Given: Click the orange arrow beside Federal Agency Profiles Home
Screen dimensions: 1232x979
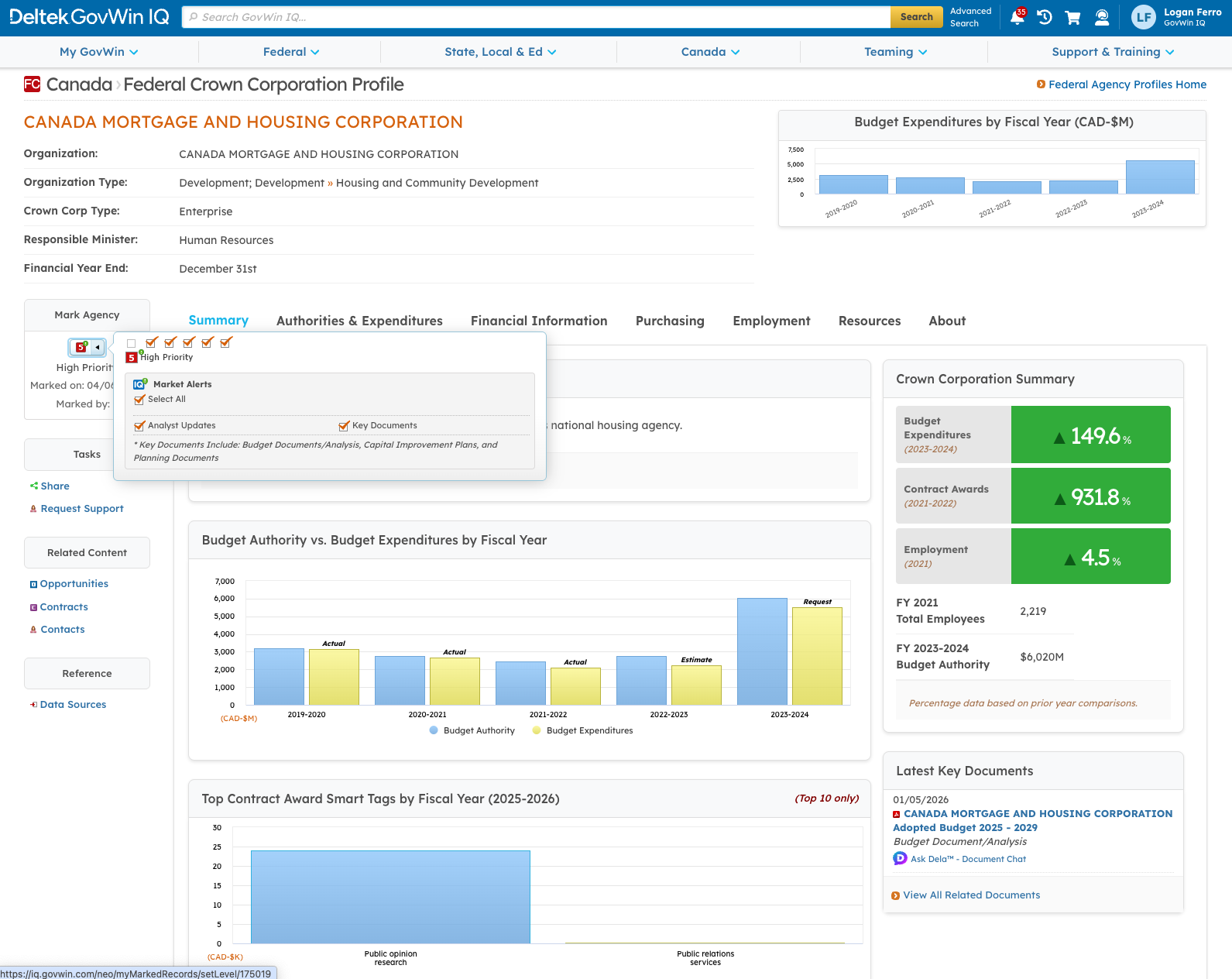Looking at the screenshot, I should pos(1042,84).
